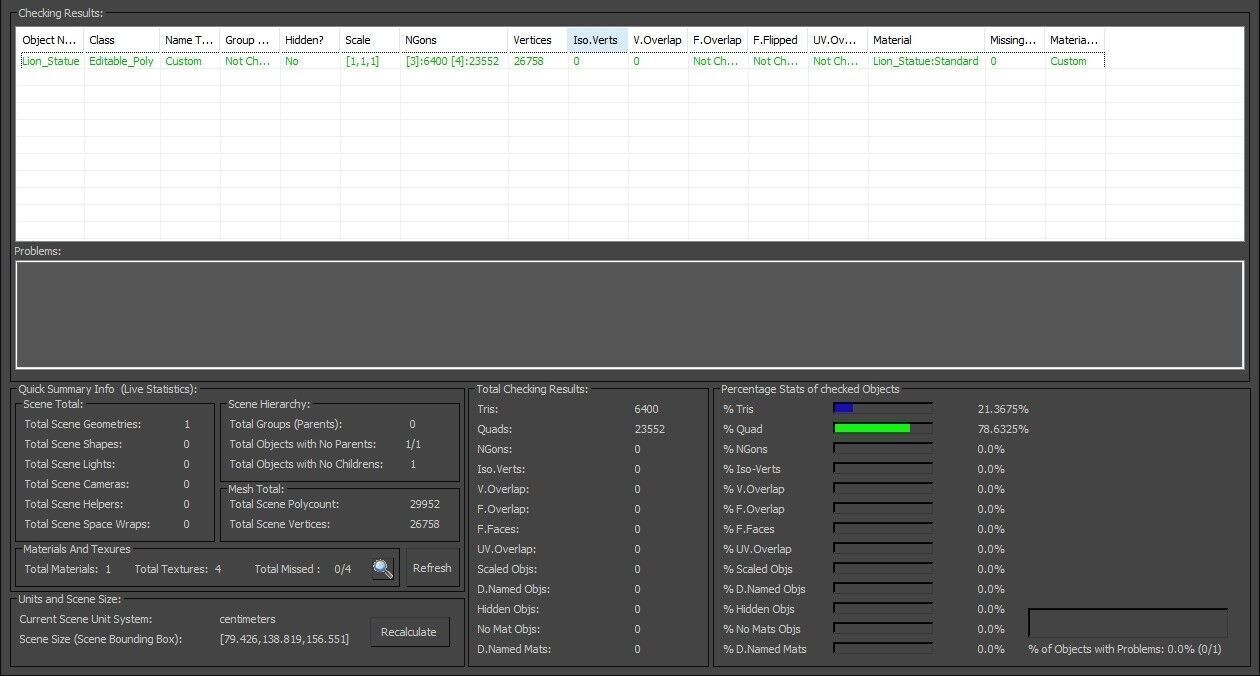Click the % of Objects with Problems label
This screenshot has width=1260, height=676.
[1125, 649]
